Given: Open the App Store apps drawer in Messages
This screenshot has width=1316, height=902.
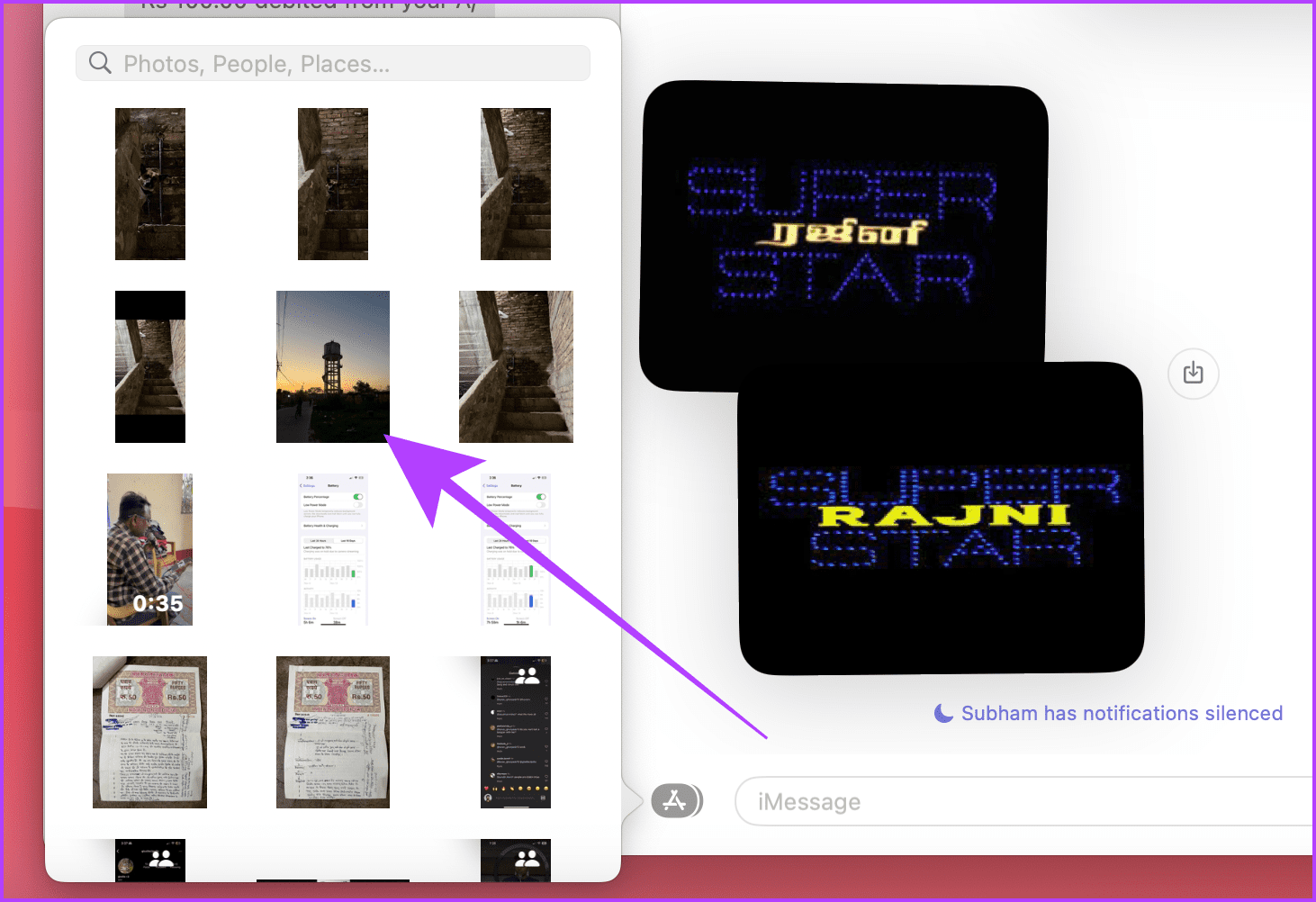Looking at the screenshot, I should point(677,800).
